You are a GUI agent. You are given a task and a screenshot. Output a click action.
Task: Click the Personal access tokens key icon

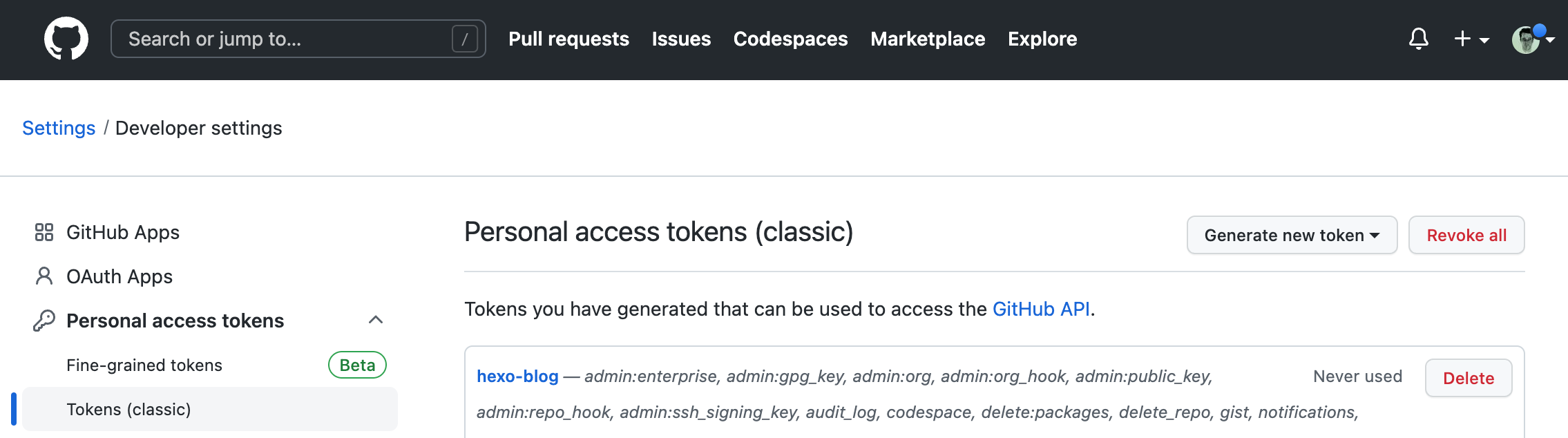click(x=44, y=321)
